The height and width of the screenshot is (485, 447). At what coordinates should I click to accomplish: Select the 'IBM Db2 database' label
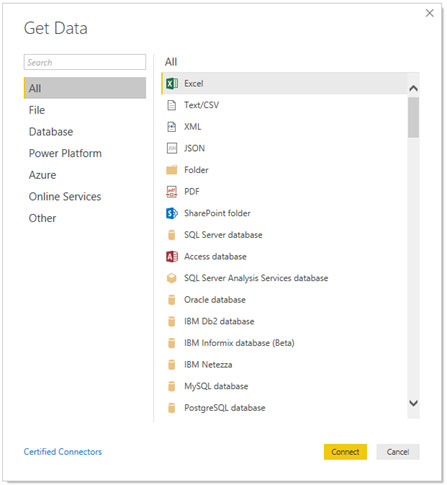[219, 321]
